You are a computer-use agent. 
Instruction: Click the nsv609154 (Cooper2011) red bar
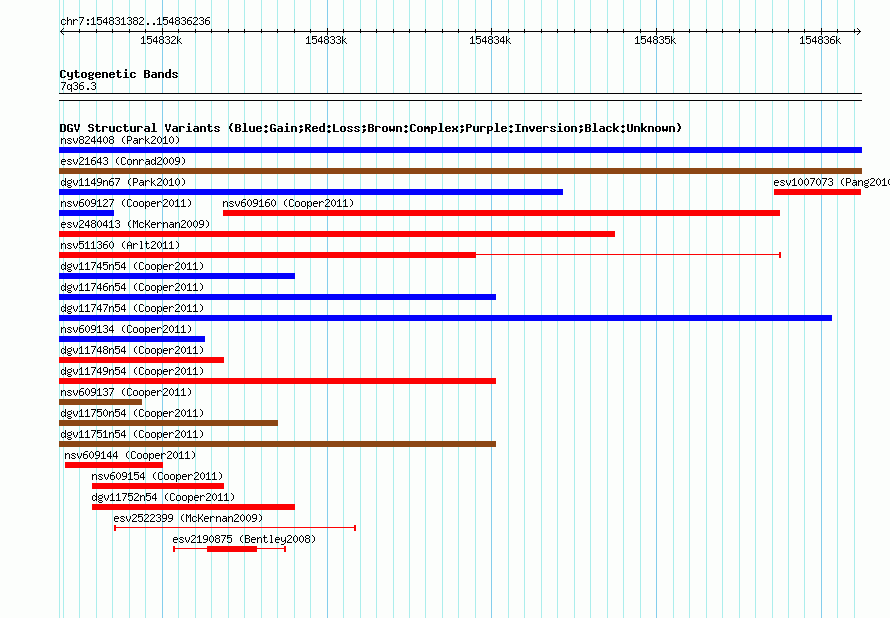(158, 486)
